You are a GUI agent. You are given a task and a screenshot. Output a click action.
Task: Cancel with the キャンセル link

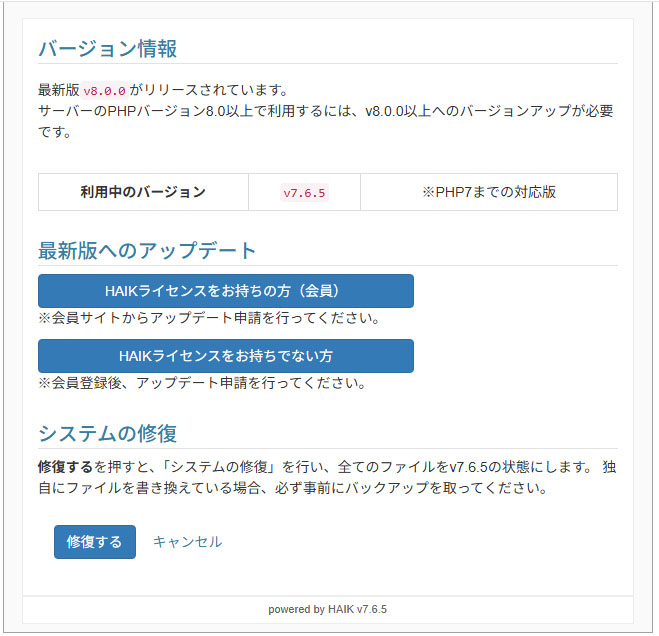click(187, 542)
